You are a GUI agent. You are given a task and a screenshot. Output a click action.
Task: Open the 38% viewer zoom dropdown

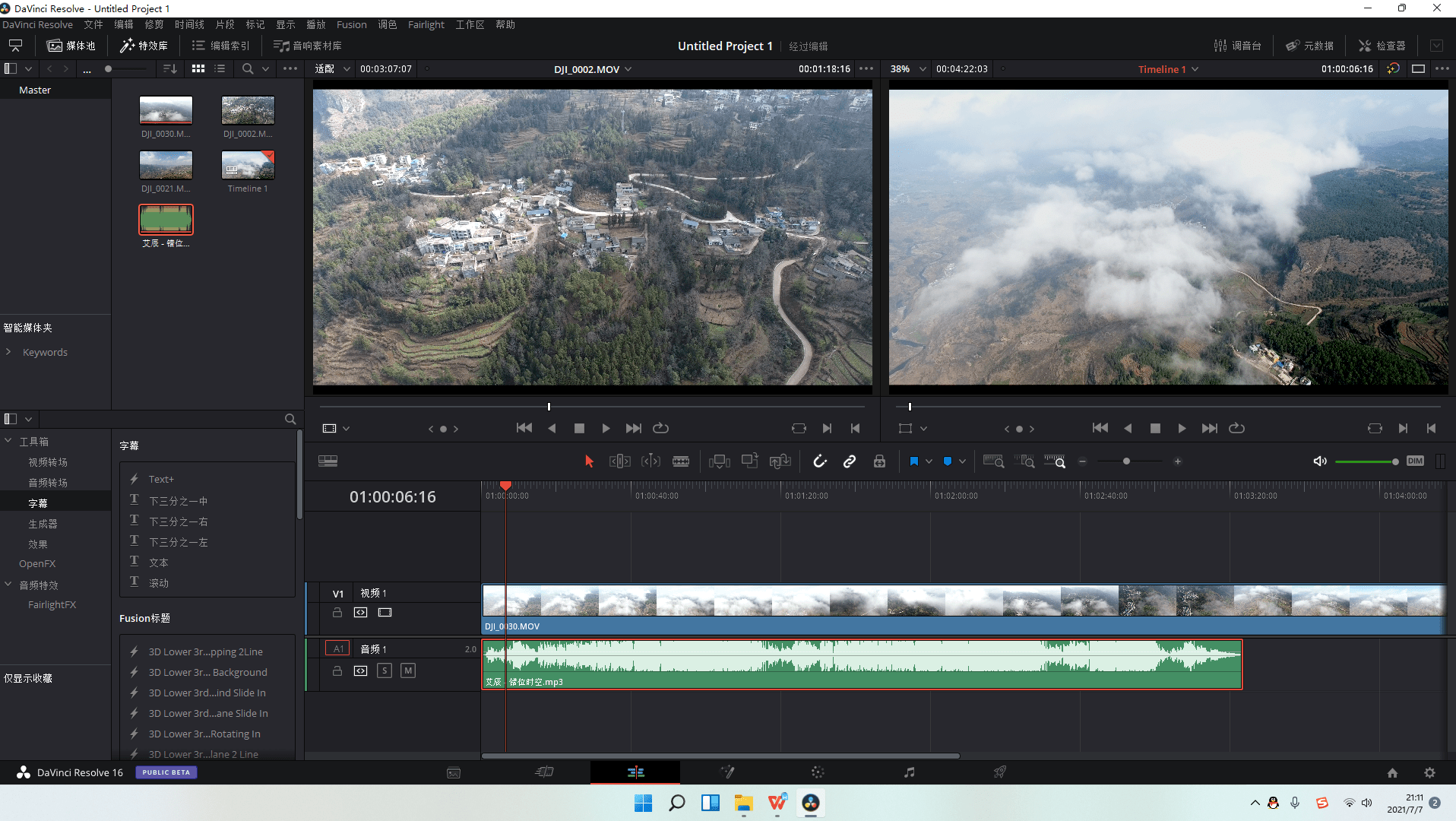pyautogui.click(x=923, y=69)
